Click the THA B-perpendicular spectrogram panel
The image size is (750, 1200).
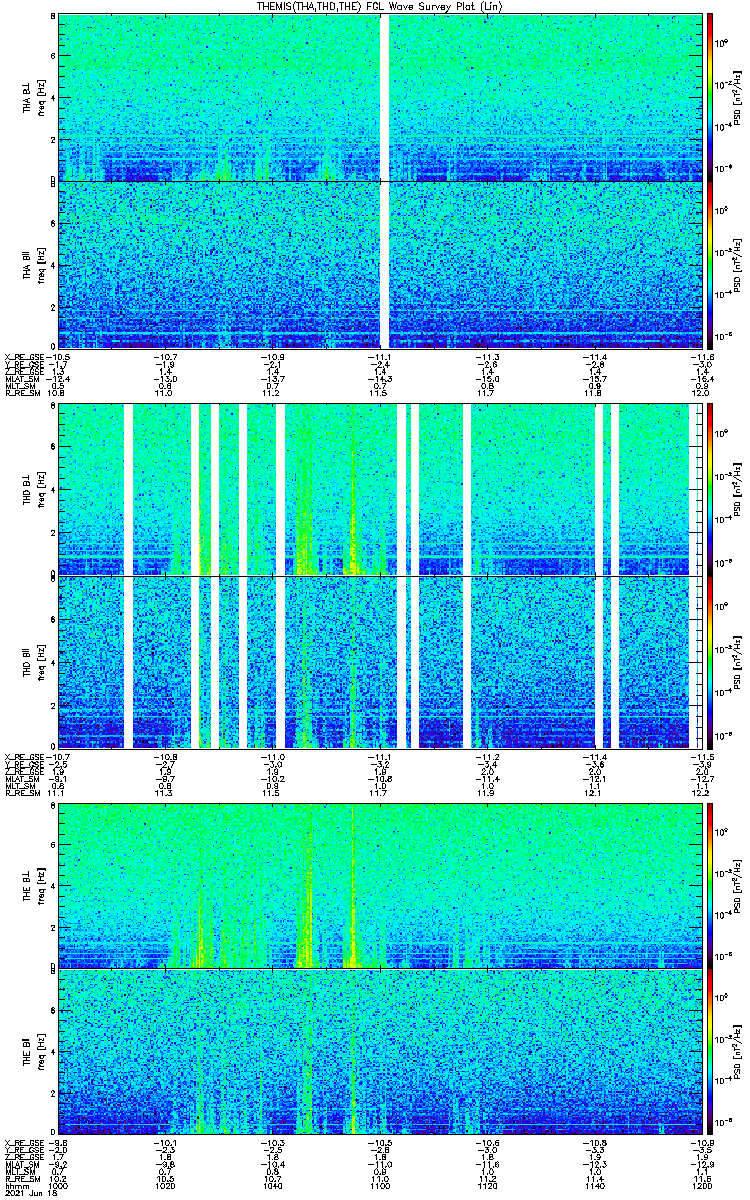(378, 97)
